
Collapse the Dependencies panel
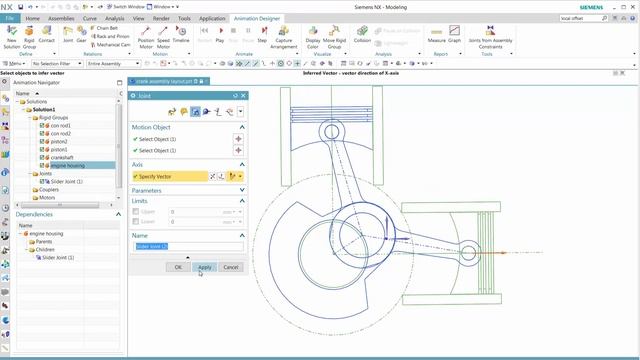pyautogui.click(x=118, y=214)
